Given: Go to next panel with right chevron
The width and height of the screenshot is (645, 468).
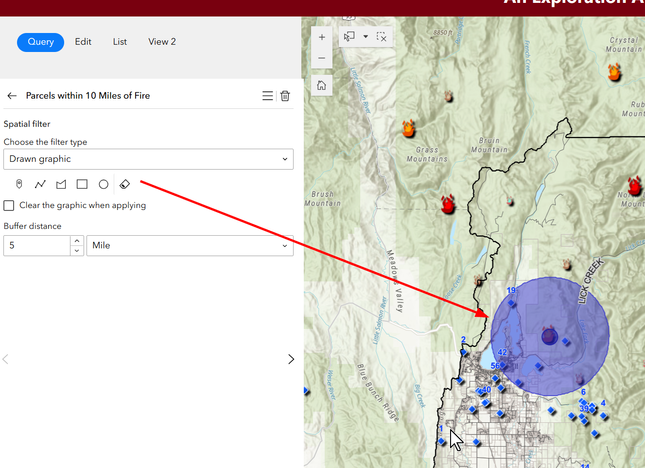Looking at the screenshot, I should pyautogui.click(x=291, y=359).
